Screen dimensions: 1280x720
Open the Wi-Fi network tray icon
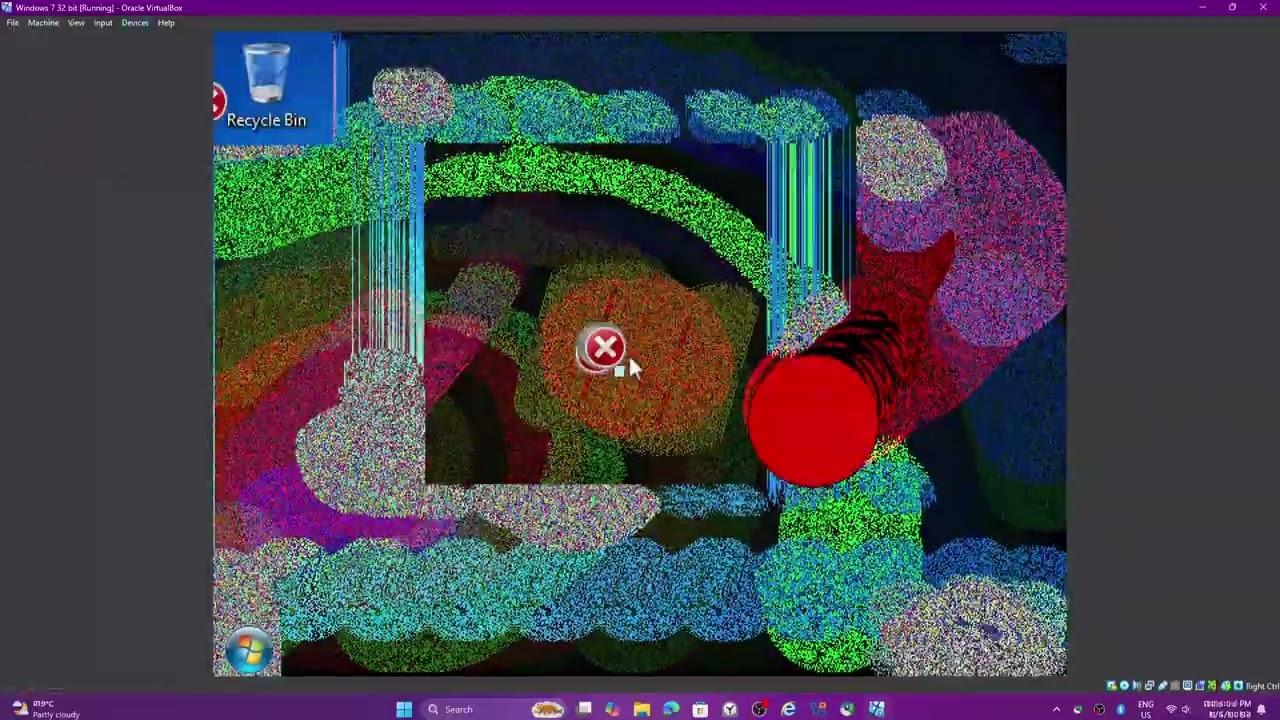(1171, 709)
